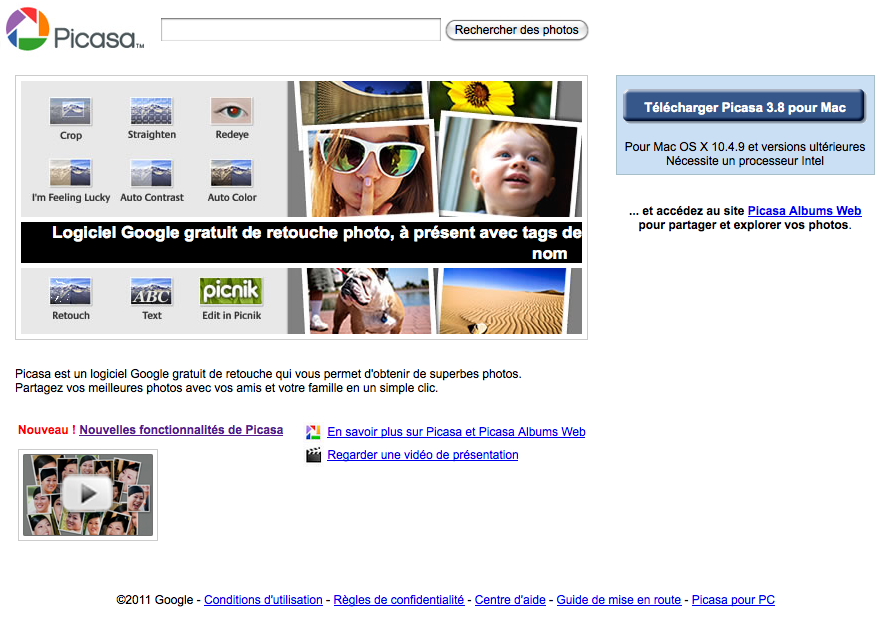Play the faces collage video thumbnail
This screenshot has height=621, width=890.
click(x=88, y=494)
